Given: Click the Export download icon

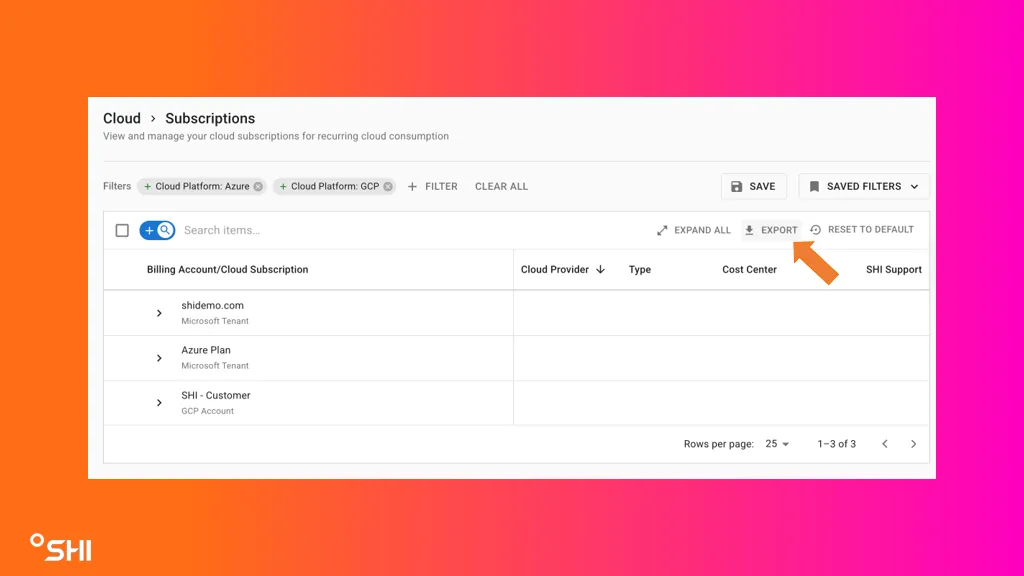Looking at the screenshot, I should click(749, 231).
